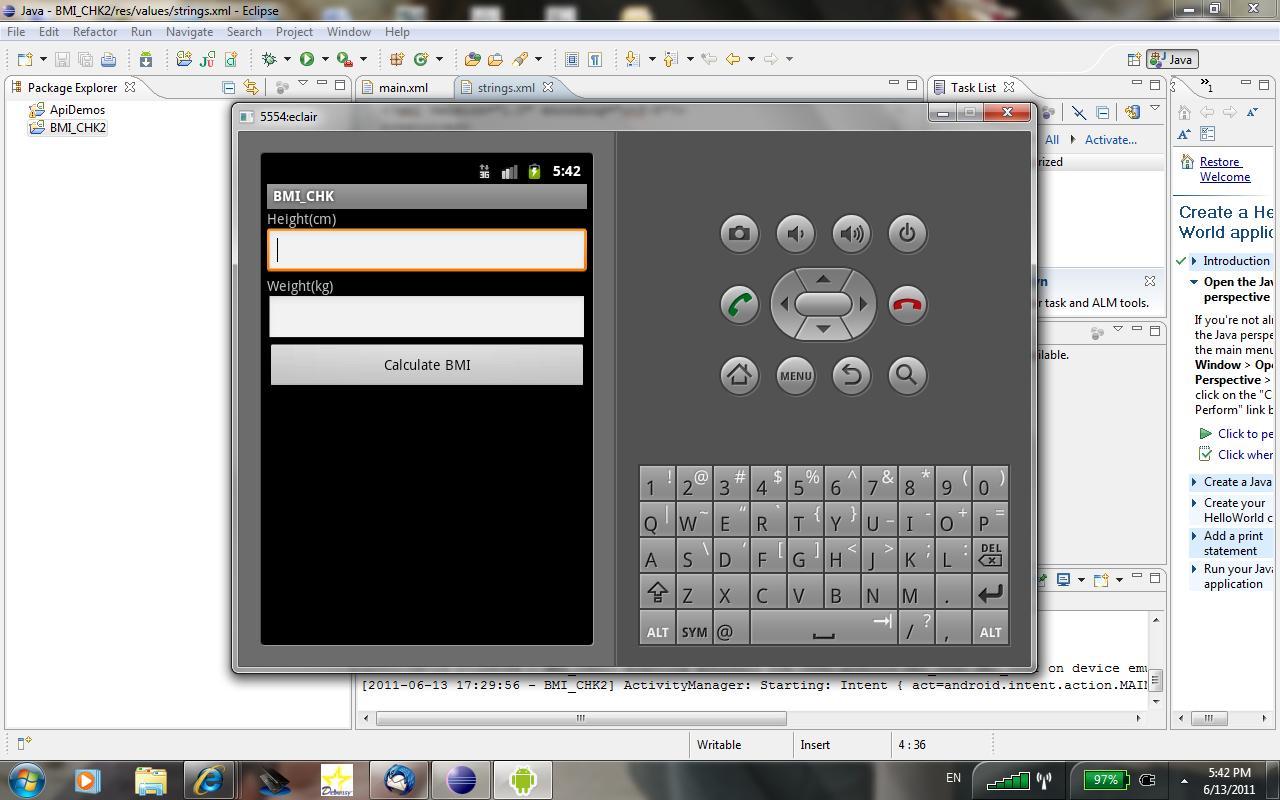Open Internet Explorer from the taskbar
The image size is (1280, 800).
tap(209, 779)
